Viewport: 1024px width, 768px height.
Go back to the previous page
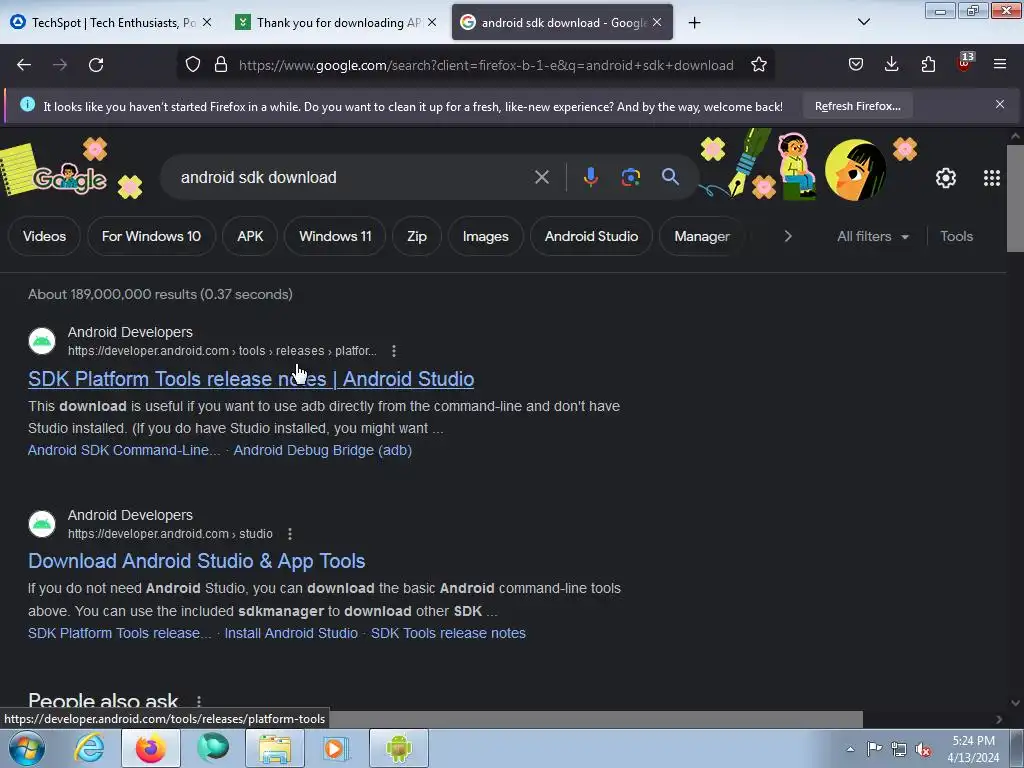point(24,65)
